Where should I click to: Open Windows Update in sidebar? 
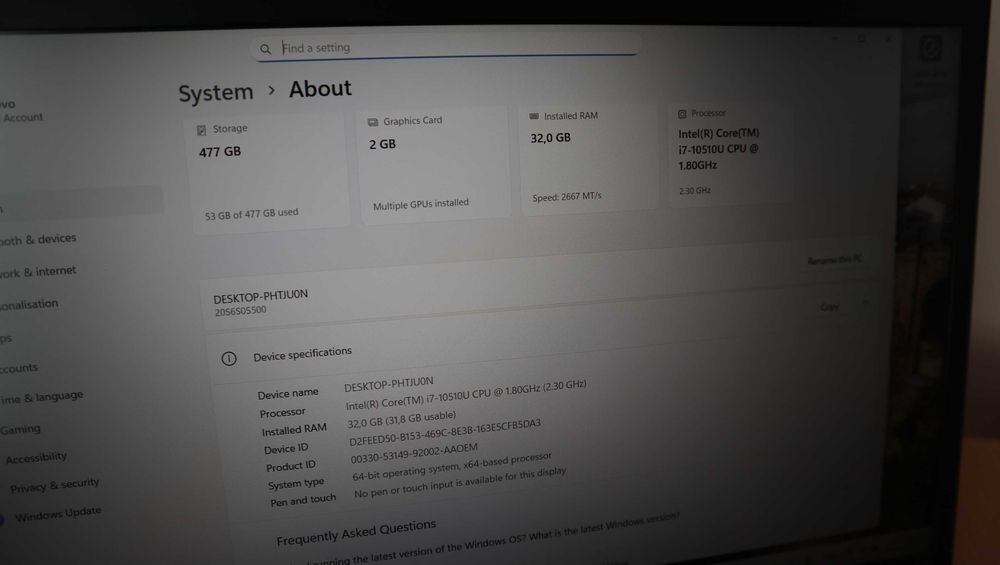(58, 513)
